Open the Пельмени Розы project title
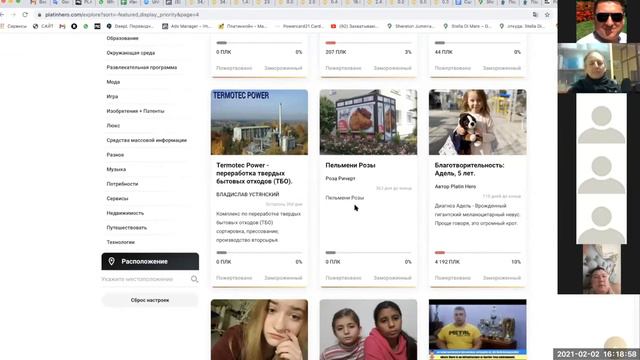The height and width of the screenshot is (360, 640). coord(350,165)
